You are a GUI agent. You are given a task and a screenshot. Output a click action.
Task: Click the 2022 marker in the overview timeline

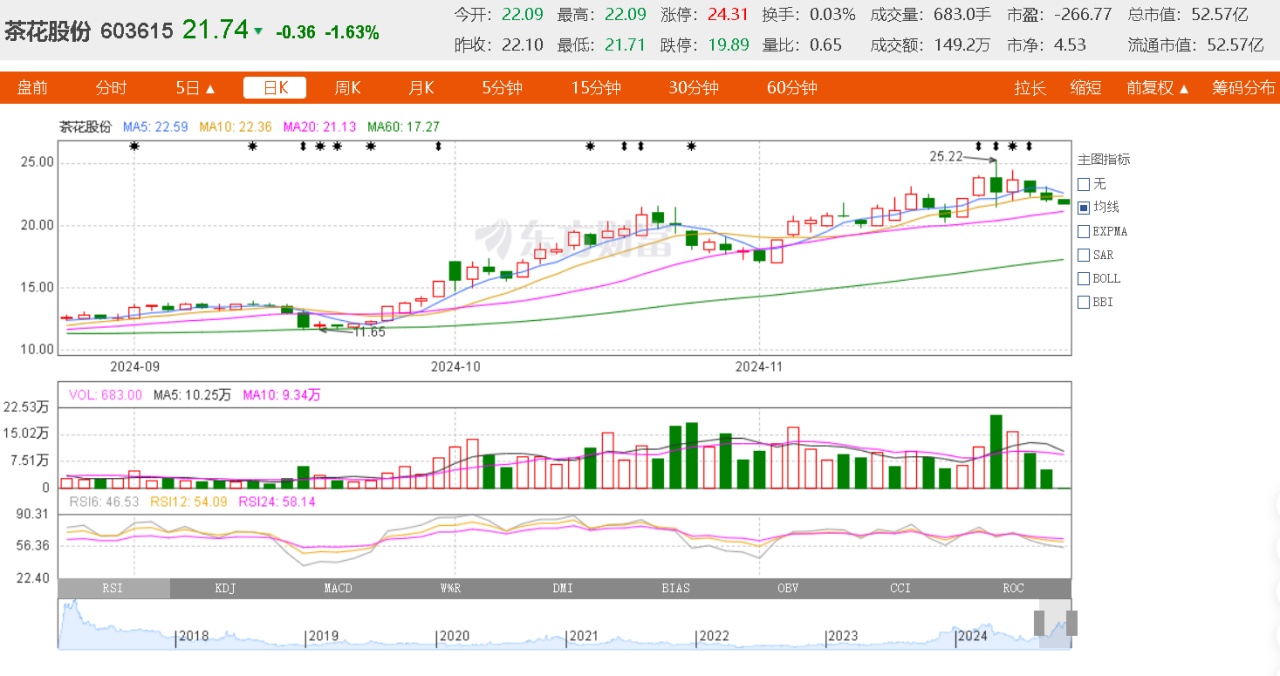click(714, 636)
